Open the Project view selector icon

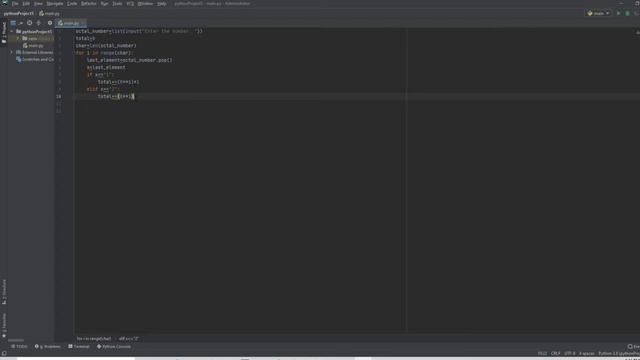pyautogui.click(x=13, y=23)
